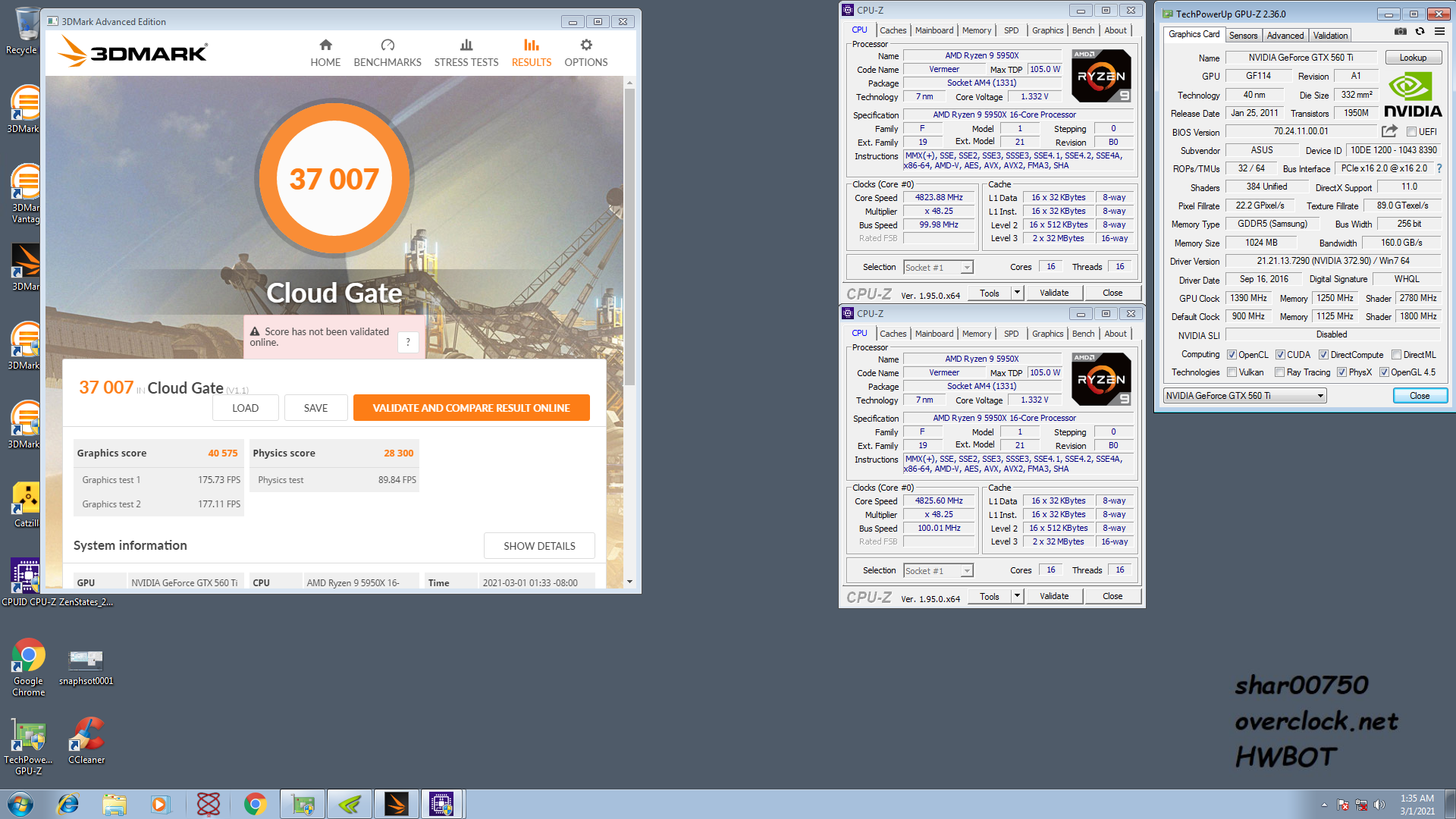
Task: Click the BIOS export share icon
Action: coord(1389,131)
